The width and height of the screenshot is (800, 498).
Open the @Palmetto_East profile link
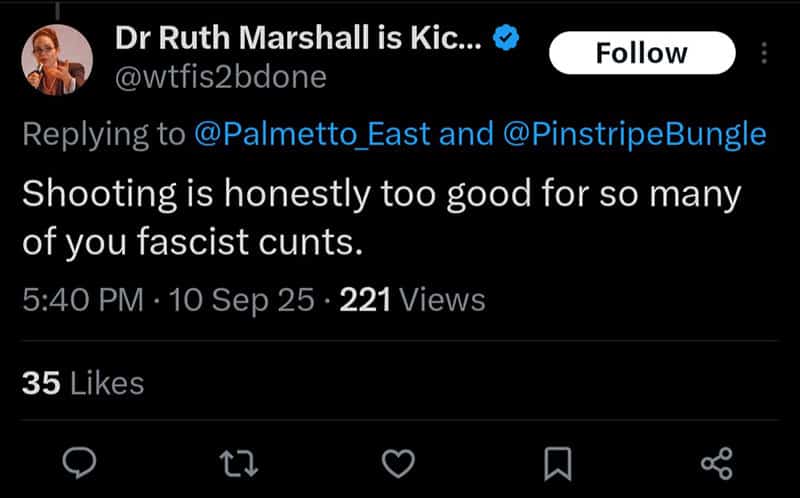coord(312,134)
